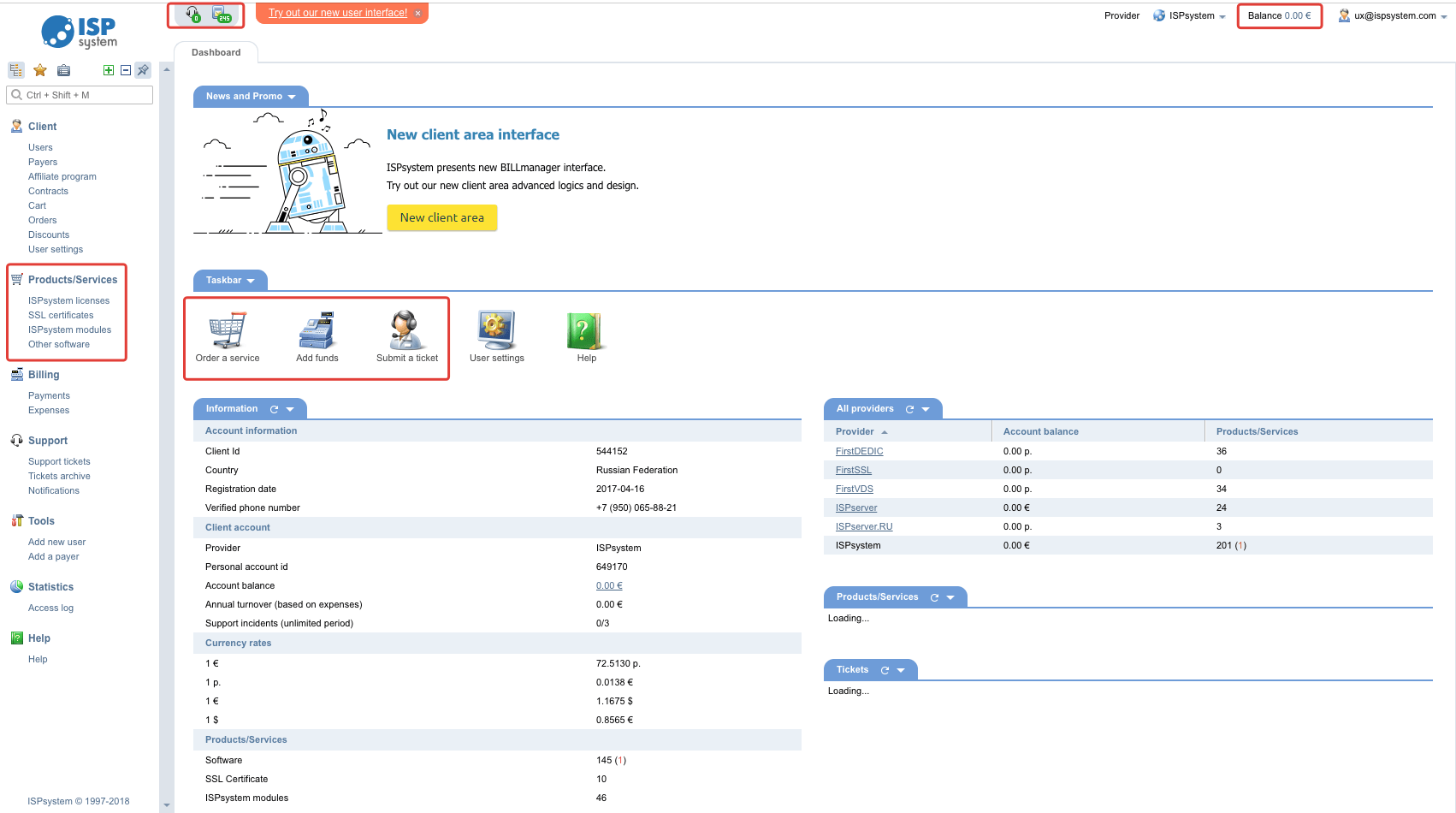Open the FirstSSL provider link
Image resolution: width=1456 pixels, height=813 pixels.
click(x=853, y=470)
